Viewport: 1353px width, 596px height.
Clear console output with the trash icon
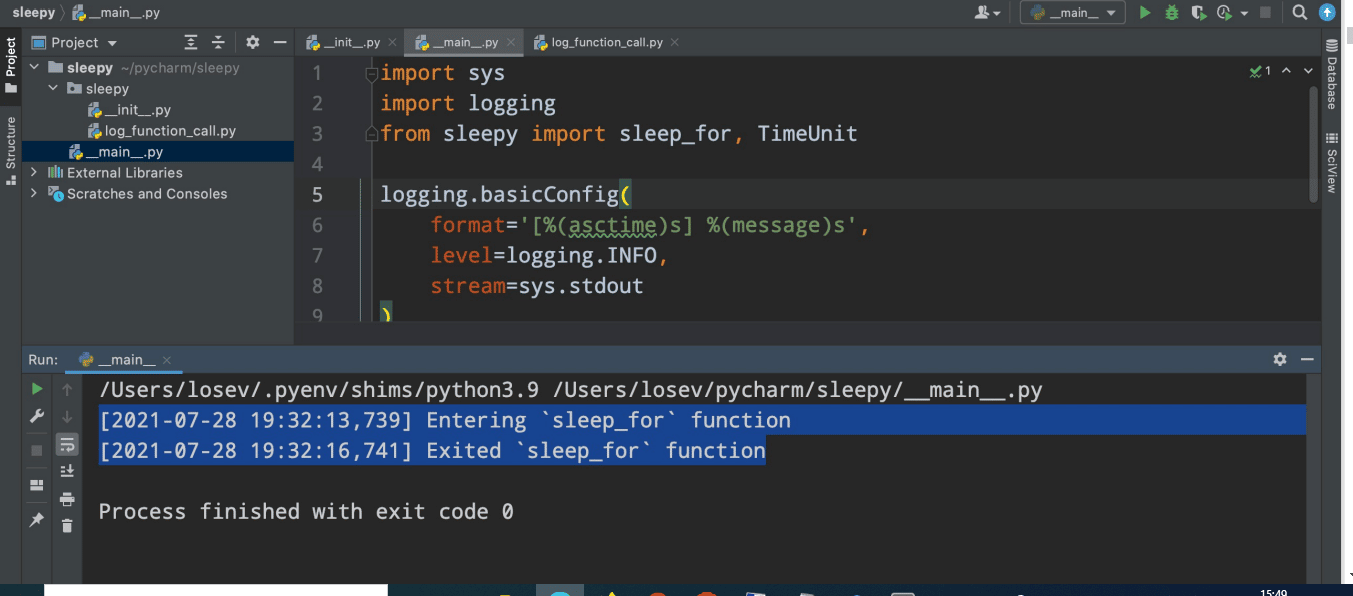pyautogui.click(x=67, y=525)
